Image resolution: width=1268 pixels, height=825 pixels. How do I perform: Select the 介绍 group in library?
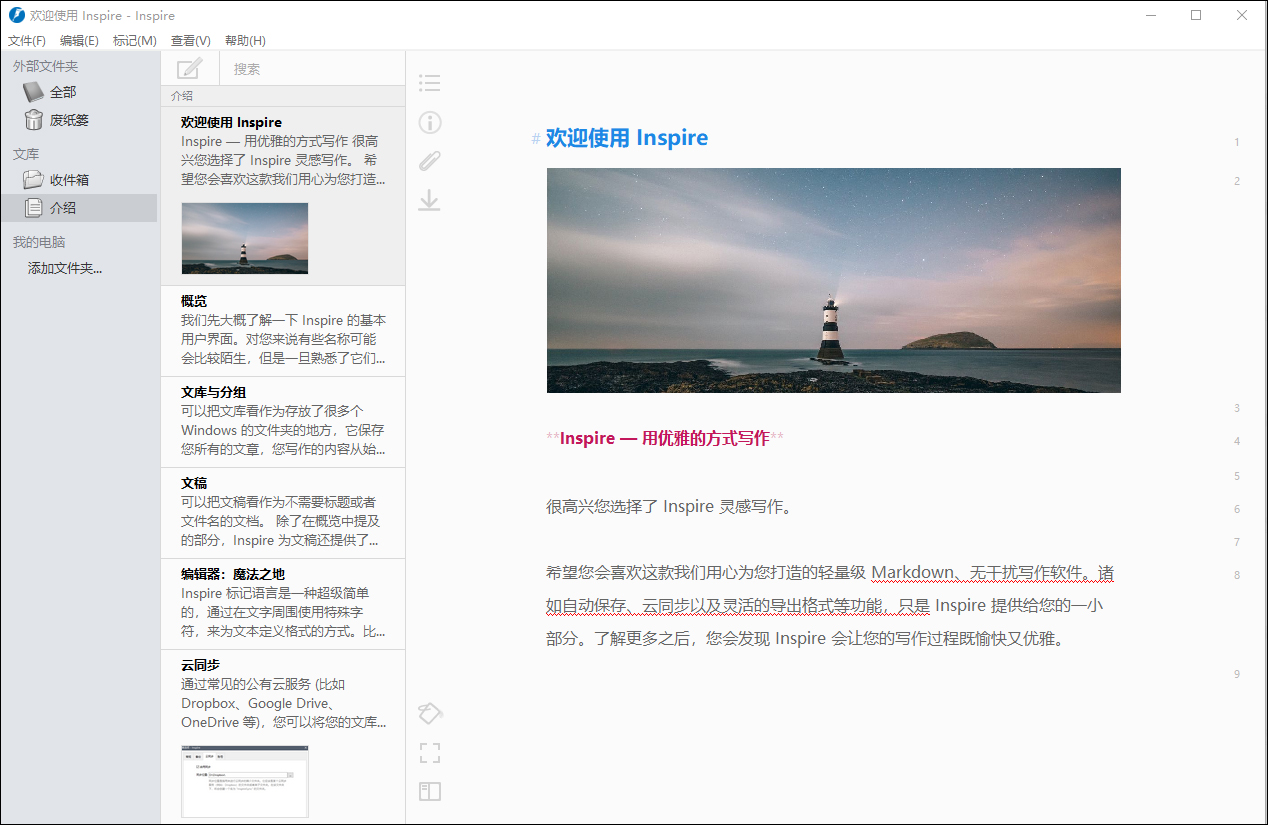click(x=78, y=208)
